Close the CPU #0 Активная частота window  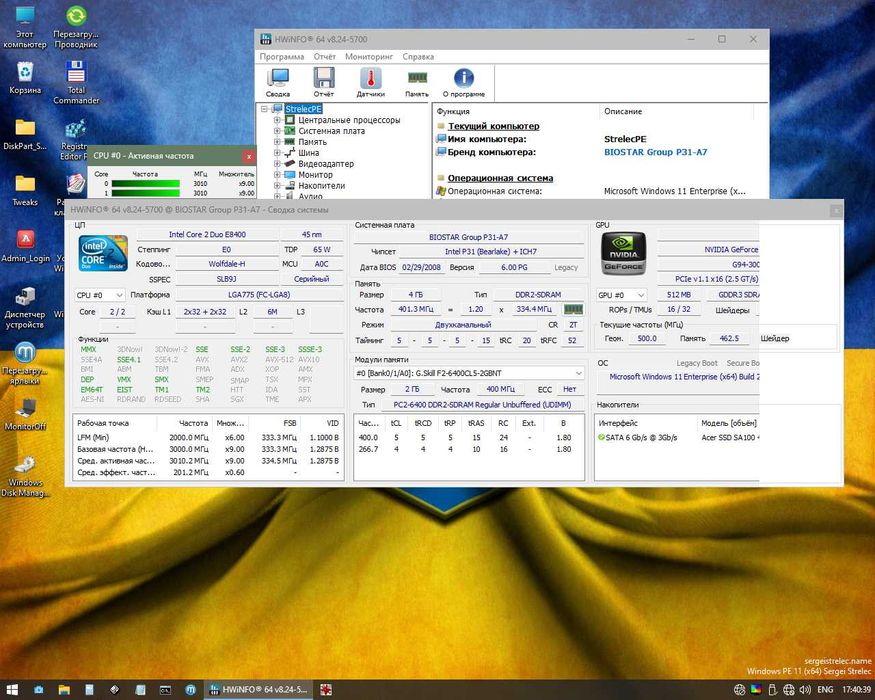tap(249, 156)
